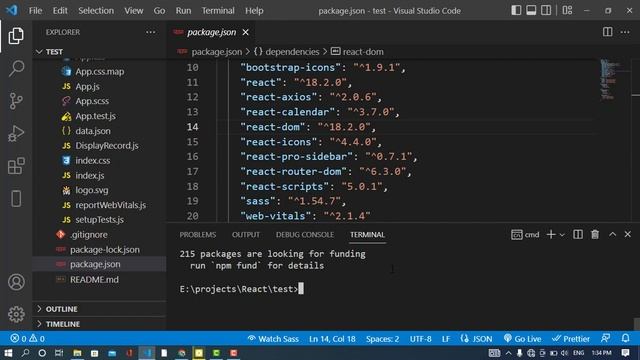
Task: Open the Explorer view in activity bar
Action: click(16, 36)
